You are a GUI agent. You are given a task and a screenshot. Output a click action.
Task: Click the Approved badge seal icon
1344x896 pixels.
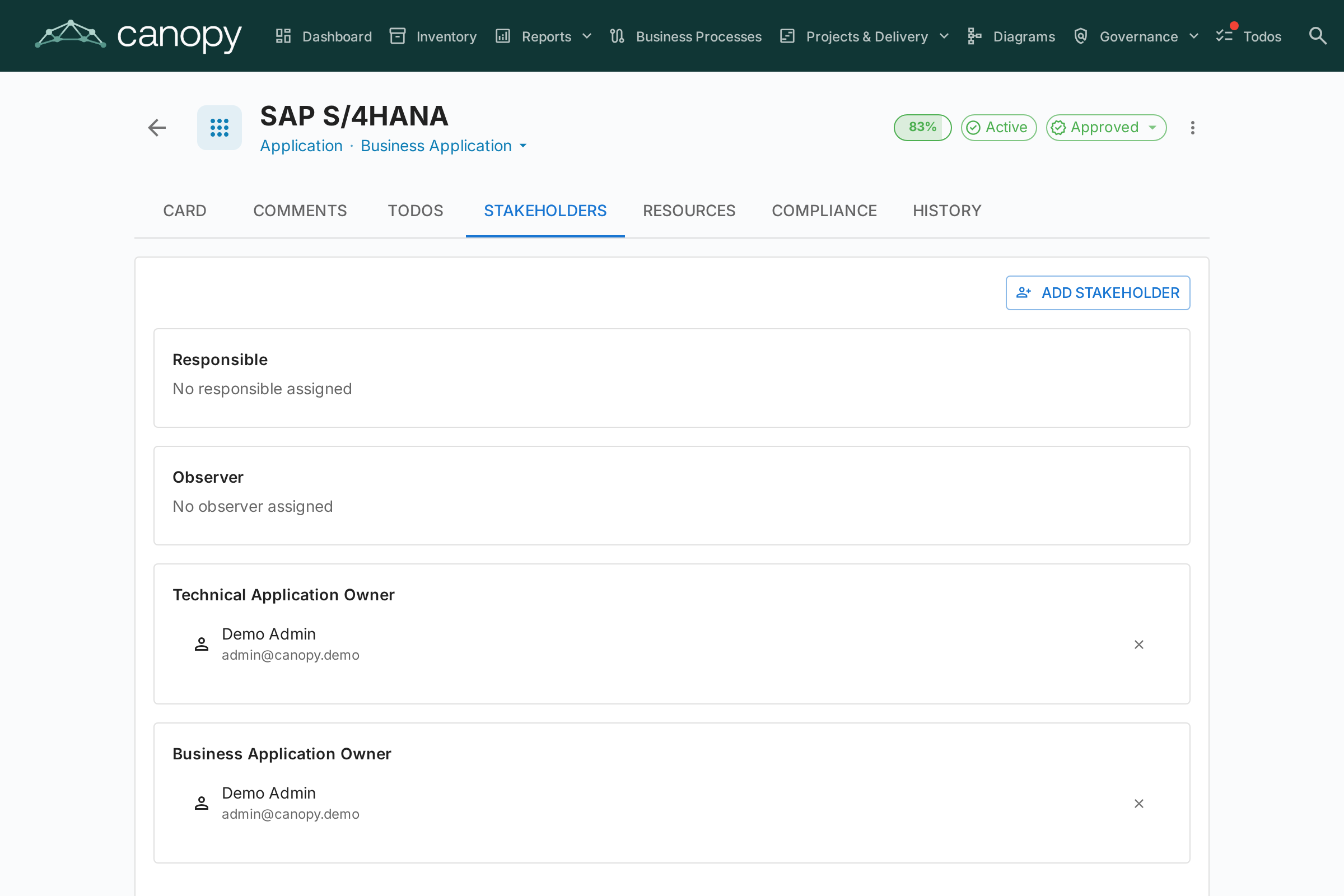(1059, 128)
